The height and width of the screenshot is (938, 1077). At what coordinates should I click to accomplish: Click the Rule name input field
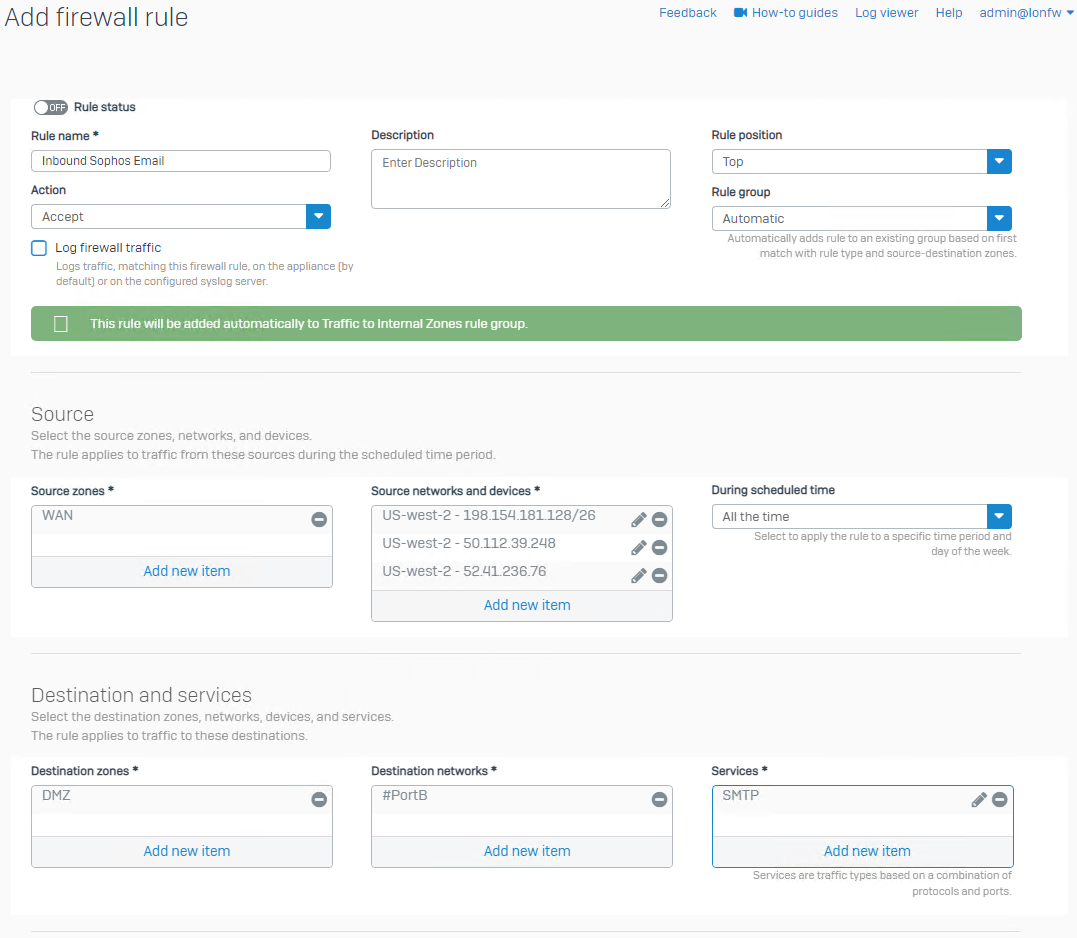coord(180,161)
